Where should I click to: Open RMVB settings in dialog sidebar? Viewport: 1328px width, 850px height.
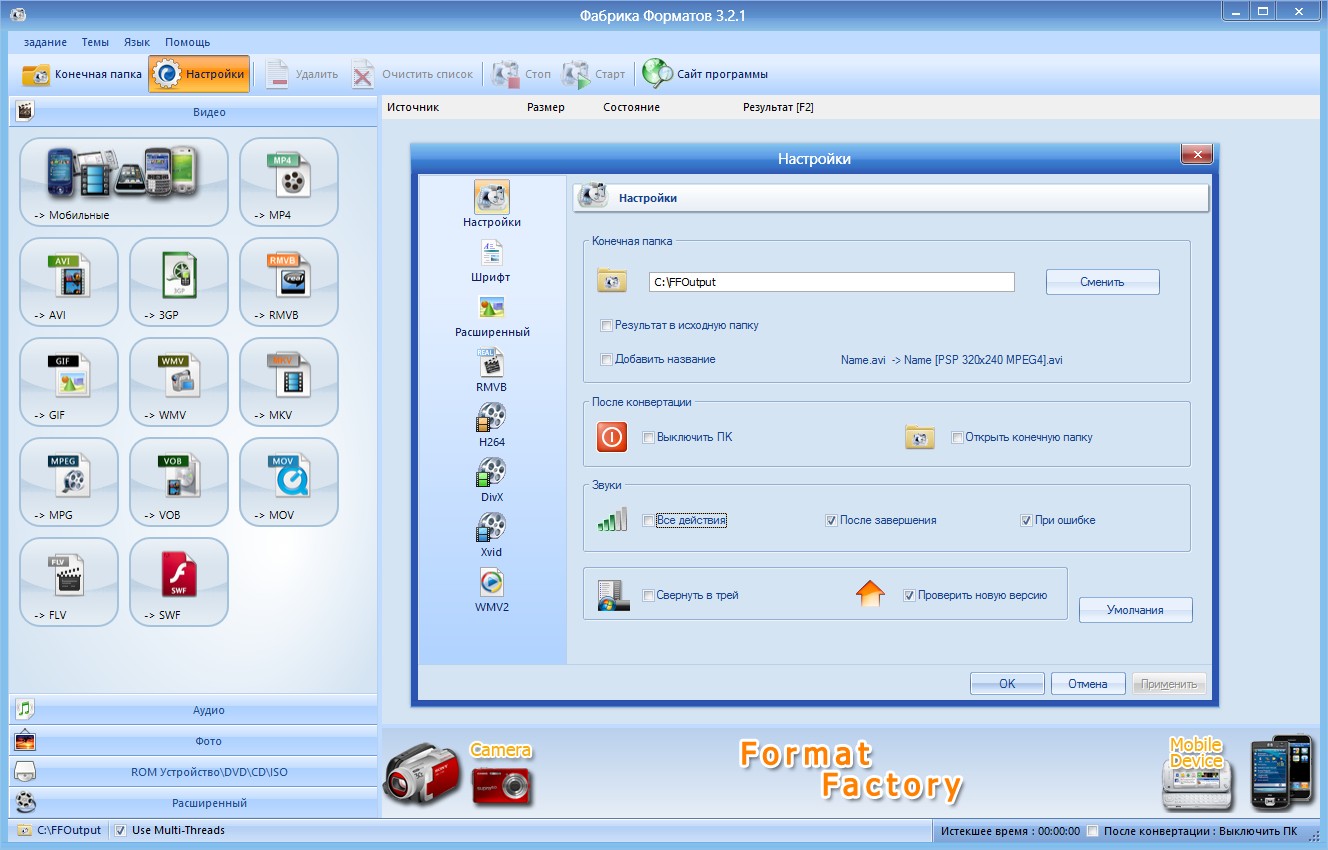[491, 371]
